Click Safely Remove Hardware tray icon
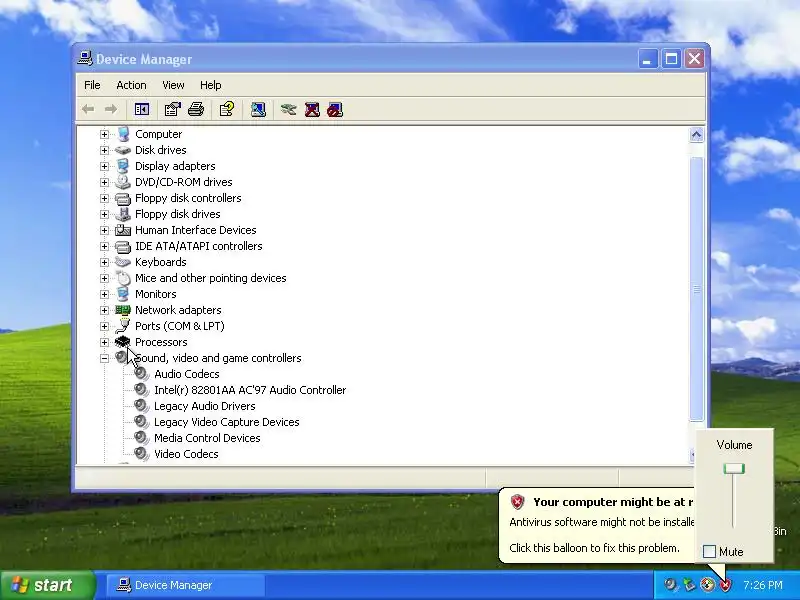The image size is (800, 600). (689, 584)
